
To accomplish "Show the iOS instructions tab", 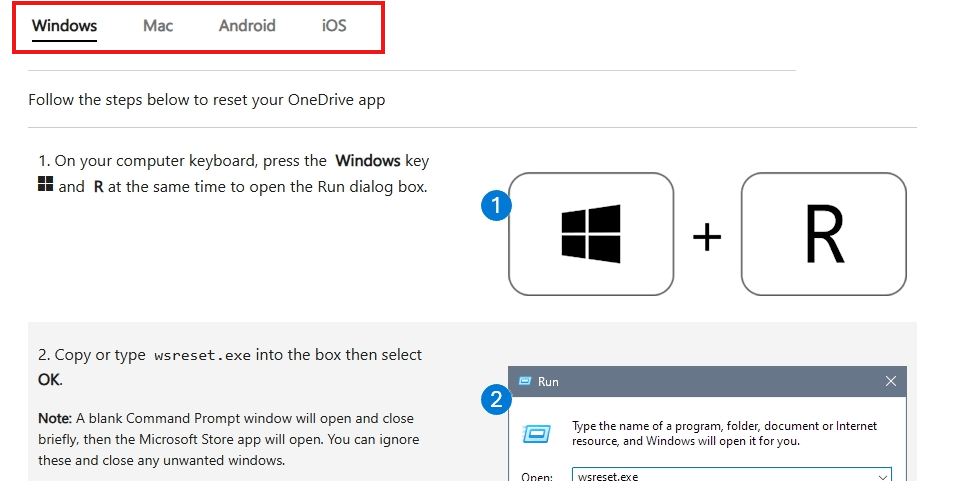I will [x=334, y=26].
